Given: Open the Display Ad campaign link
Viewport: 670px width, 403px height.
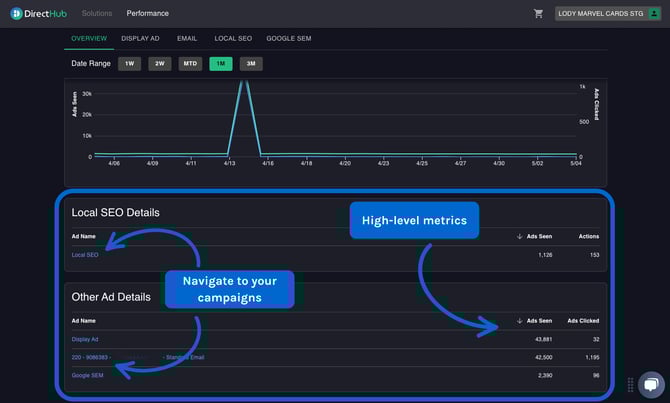Looking at the screenshot, I should tap(85, 339).
